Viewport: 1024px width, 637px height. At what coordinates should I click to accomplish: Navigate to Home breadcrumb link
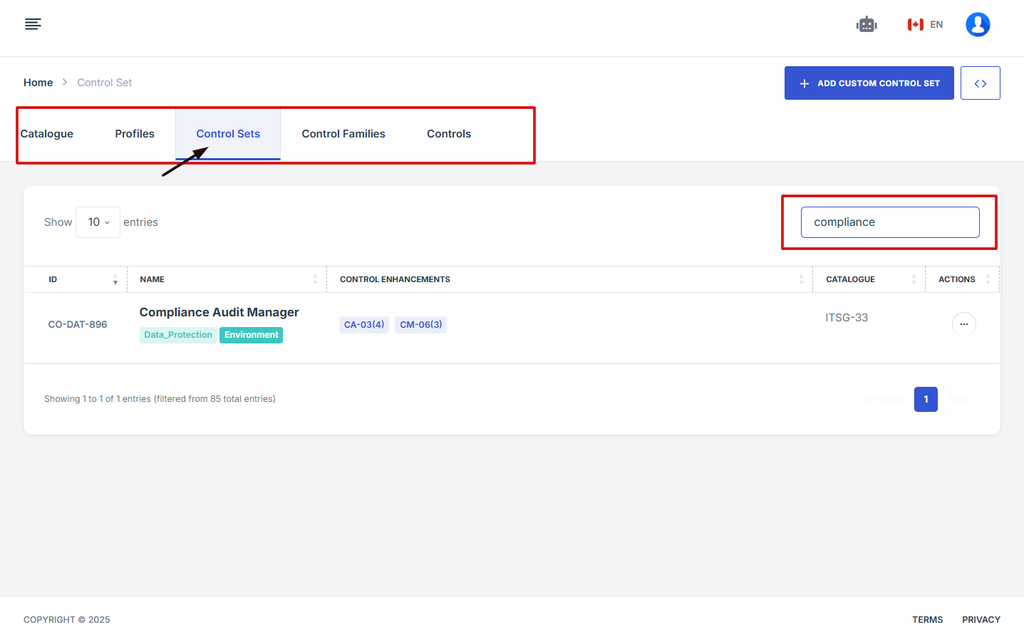click(x=38, y=83)
